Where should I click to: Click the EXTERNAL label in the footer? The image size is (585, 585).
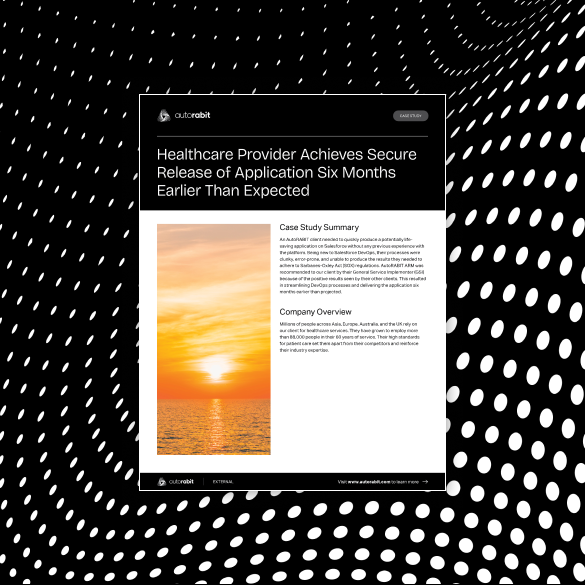[x=223, y=482]
